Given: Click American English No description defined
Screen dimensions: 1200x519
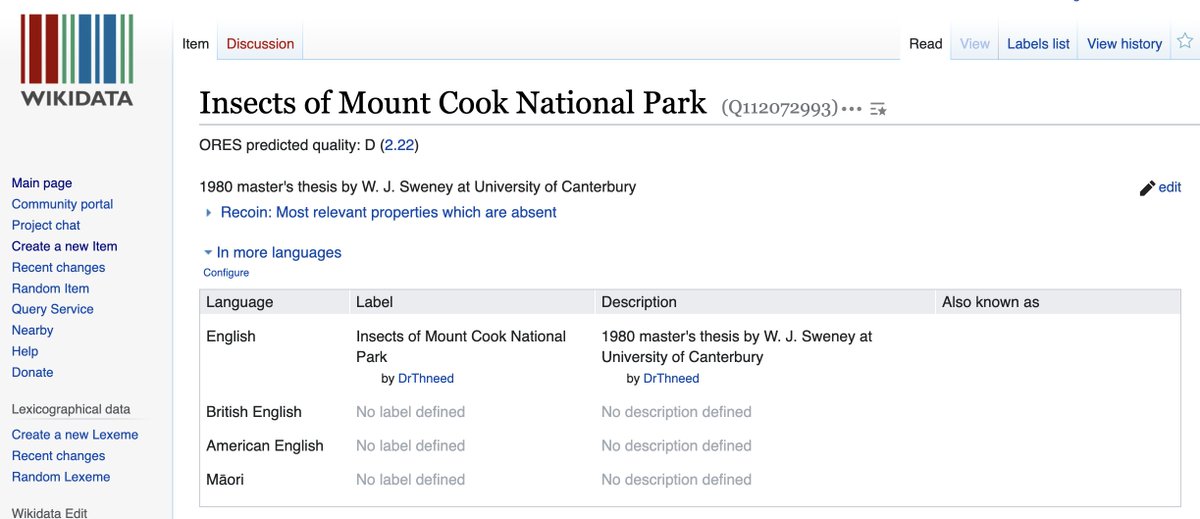Looking at the screenshot, I should [x=676, y=446].
